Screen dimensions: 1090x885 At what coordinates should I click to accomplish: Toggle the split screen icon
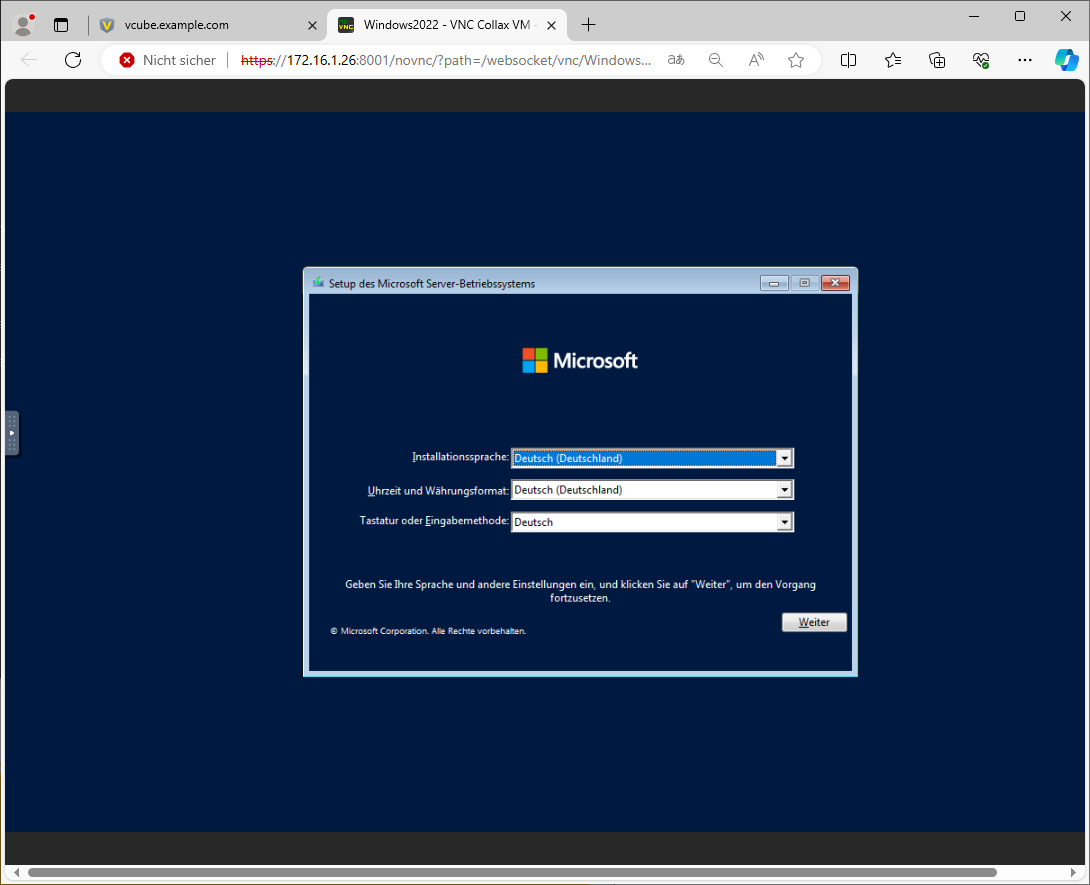848,60
